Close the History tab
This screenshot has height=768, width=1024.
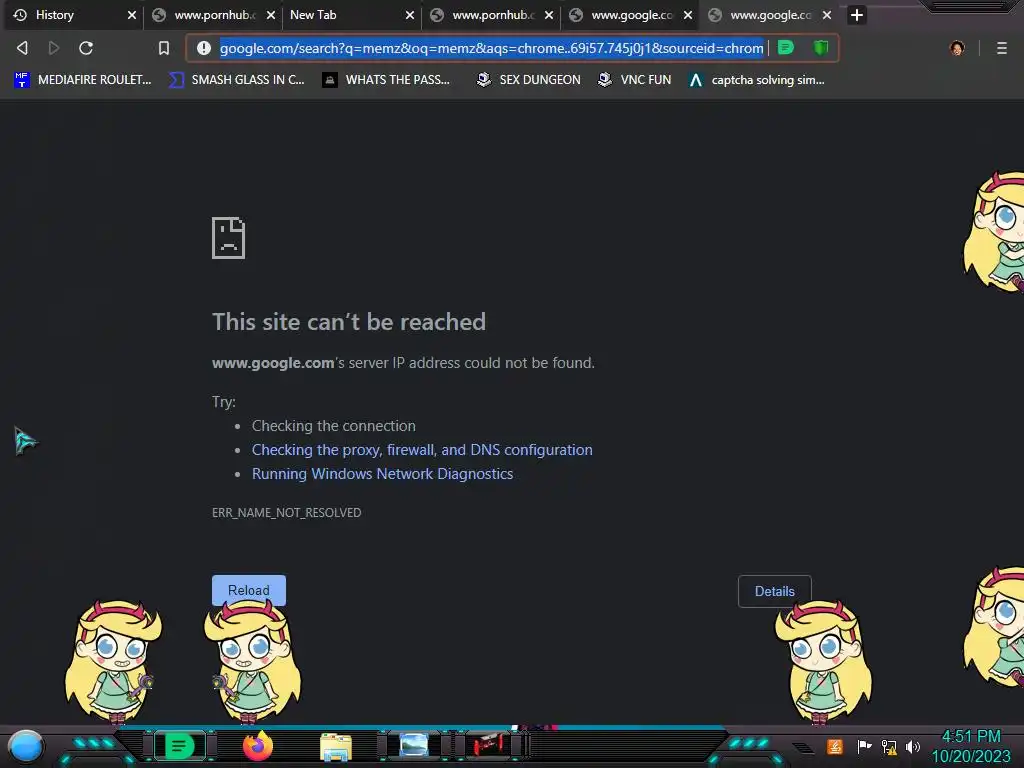coord(132,15)
